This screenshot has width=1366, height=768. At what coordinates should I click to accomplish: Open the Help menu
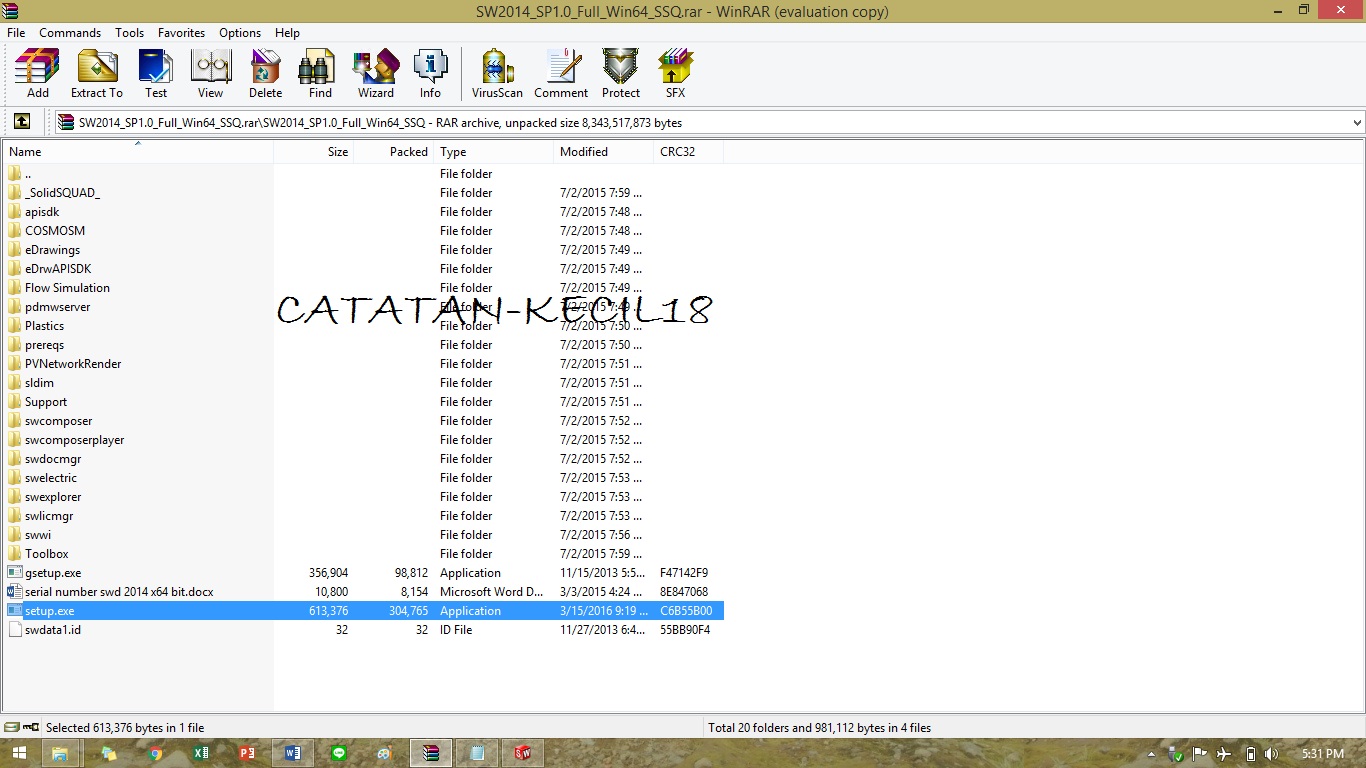pyautogui.click(x=287, y=33)
